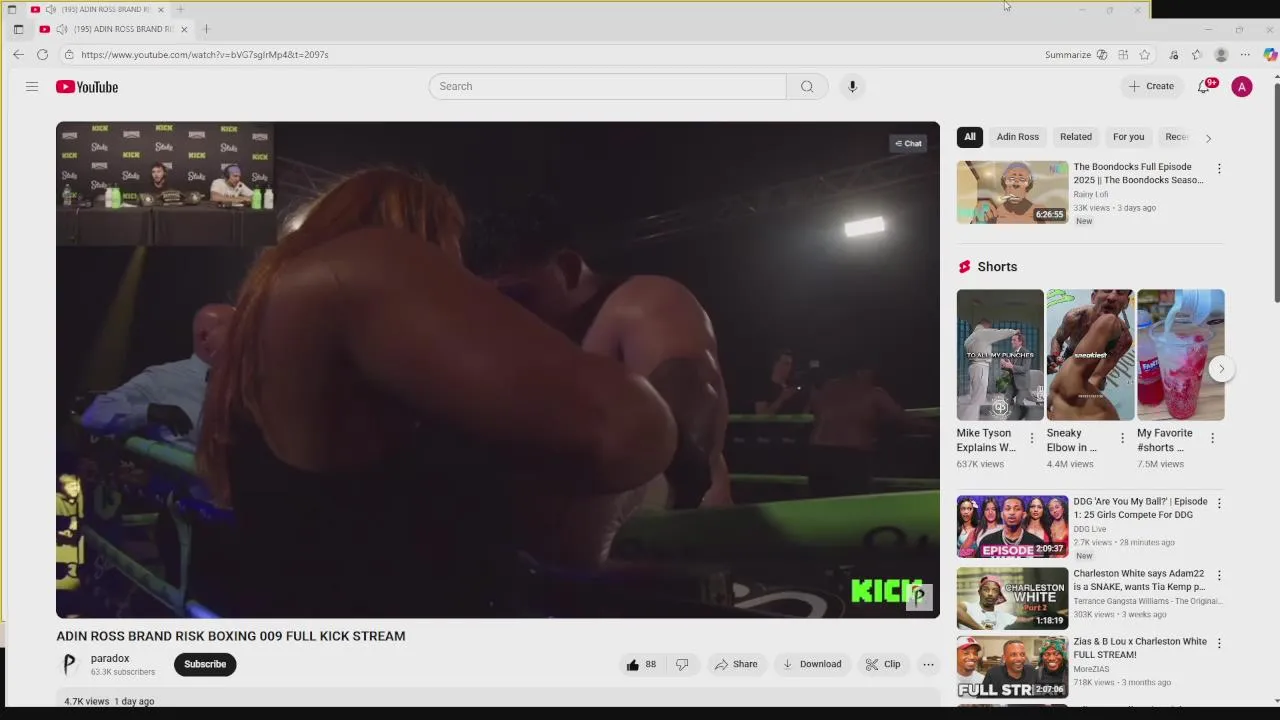Start voice search with microphone icon

[852, 86]
